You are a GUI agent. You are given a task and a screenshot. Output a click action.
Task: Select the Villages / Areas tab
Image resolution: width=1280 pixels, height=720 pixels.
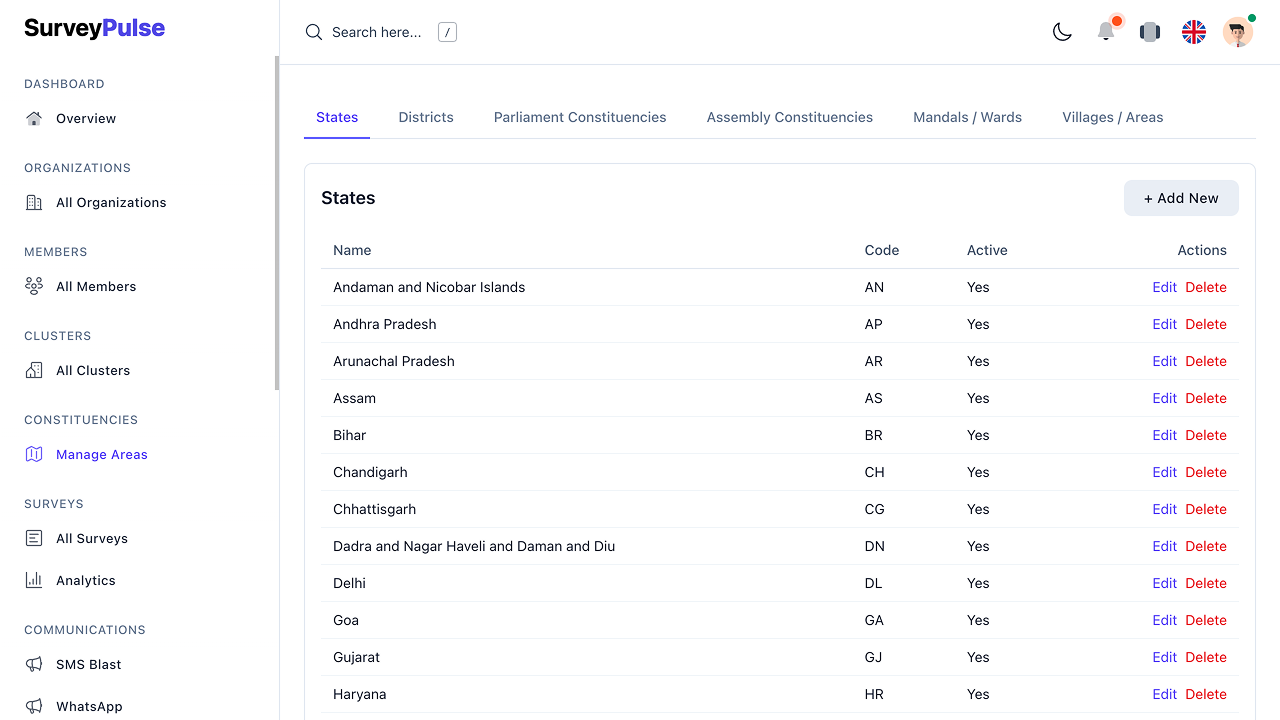tap(1112, 117)
